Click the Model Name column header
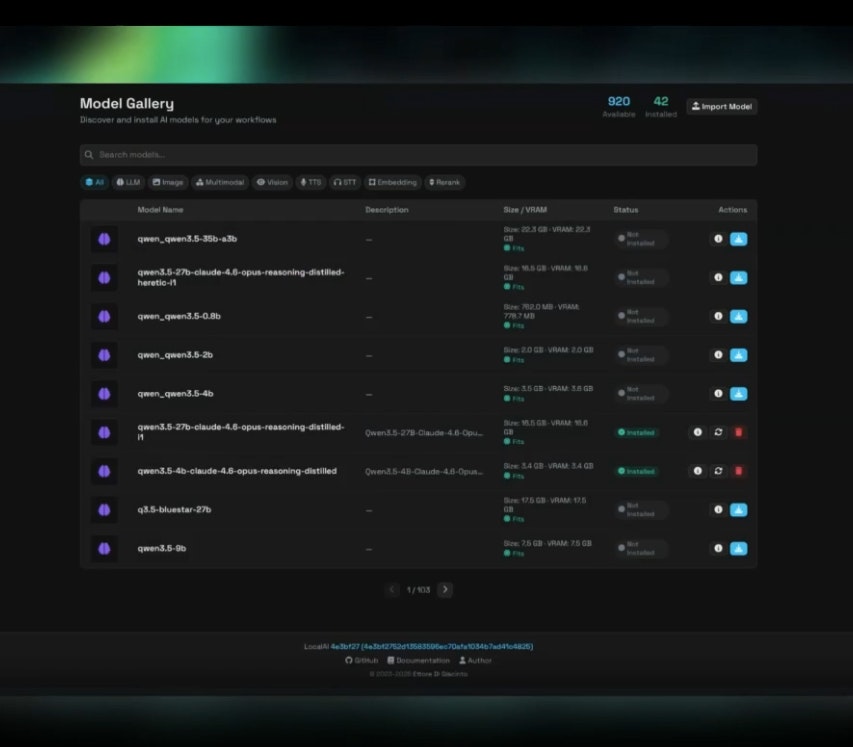 pos(160,210)
